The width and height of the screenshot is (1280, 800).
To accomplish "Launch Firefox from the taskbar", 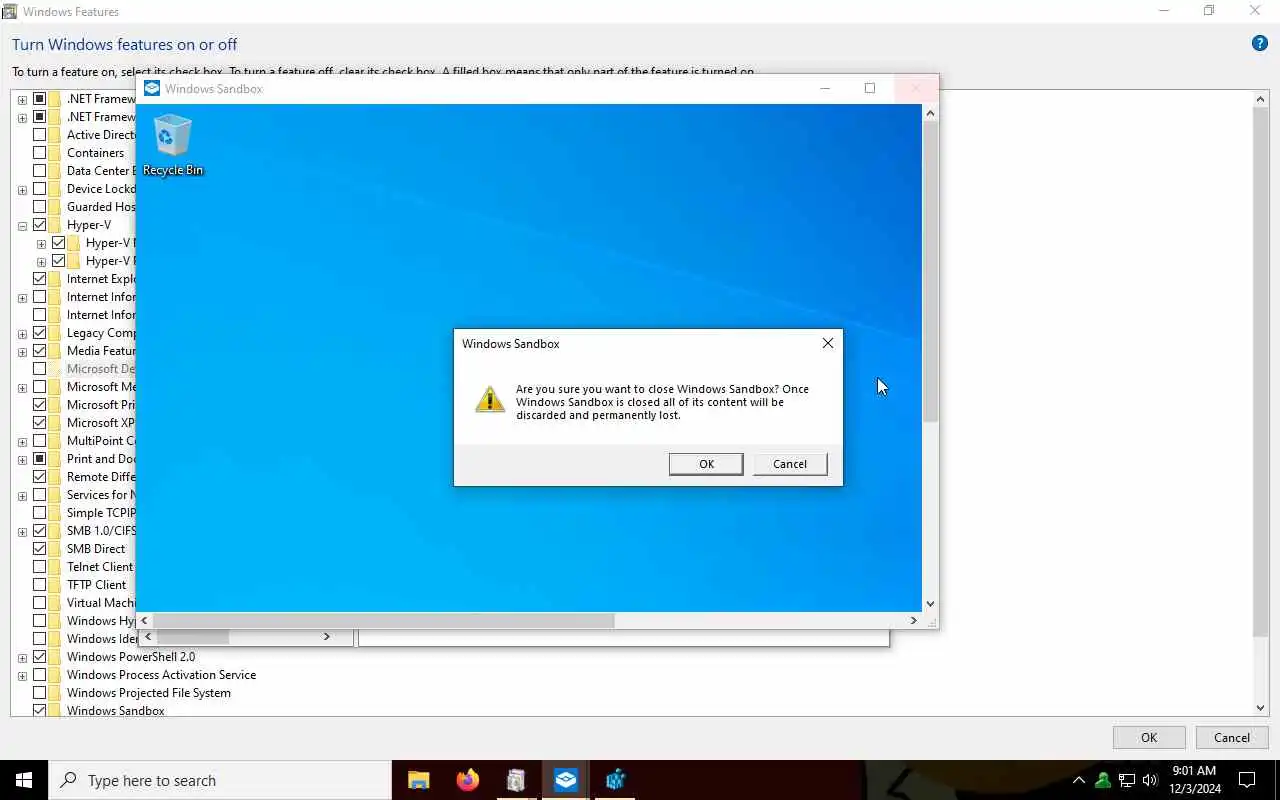I will pos(467,780).
